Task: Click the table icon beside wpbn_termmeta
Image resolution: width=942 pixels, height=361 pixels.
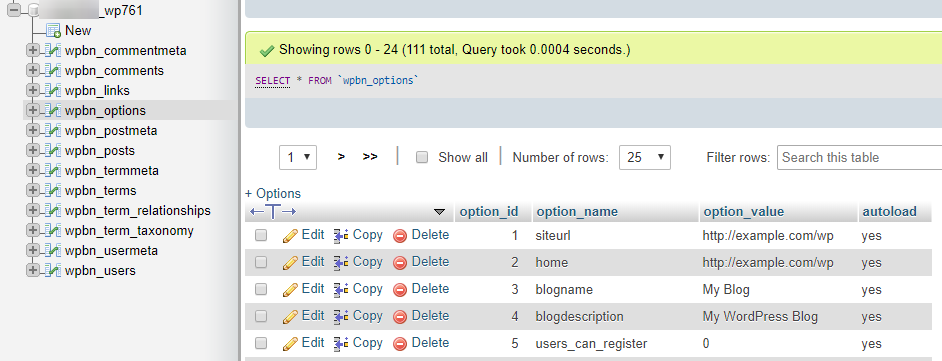Action: (x=53, y=171)
